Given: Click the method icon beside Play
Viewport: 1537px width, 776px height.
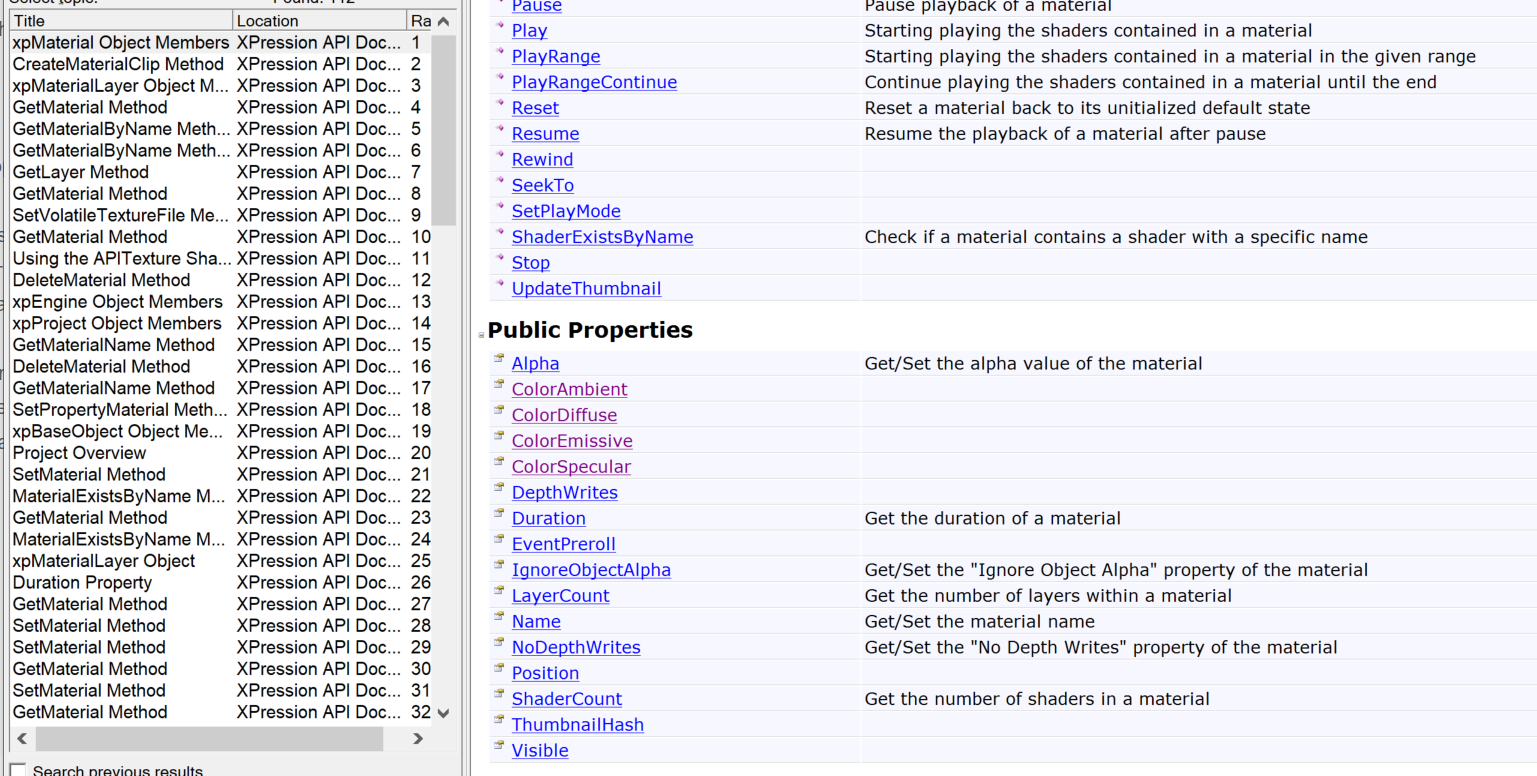Looking at the screenshot, I should point(500,27).
